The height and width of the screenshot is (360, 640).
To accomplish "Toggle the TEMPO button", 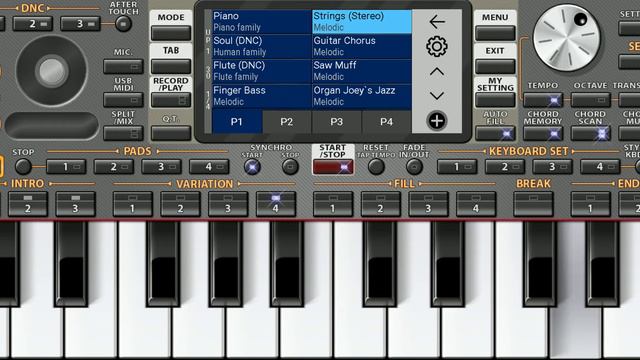I will click(543, 100).
